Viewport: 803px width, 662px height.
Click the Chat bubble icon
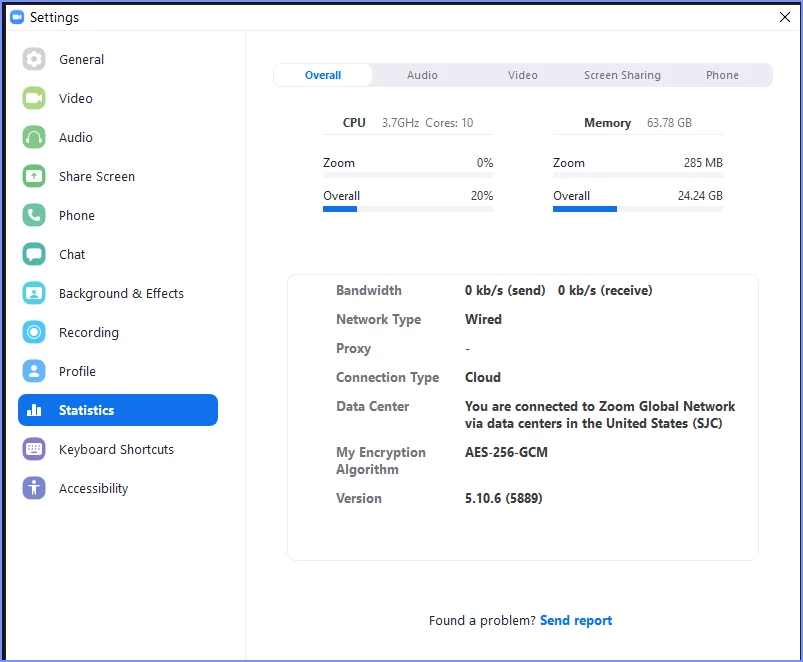point(34,254)
